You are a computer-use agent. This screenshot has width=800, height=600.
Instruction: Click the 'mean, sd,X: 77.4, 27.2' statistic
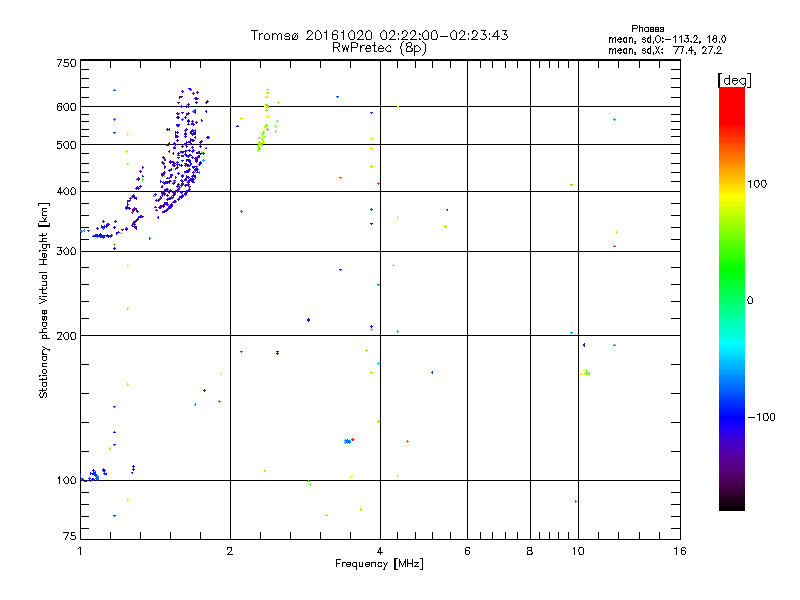665,50
